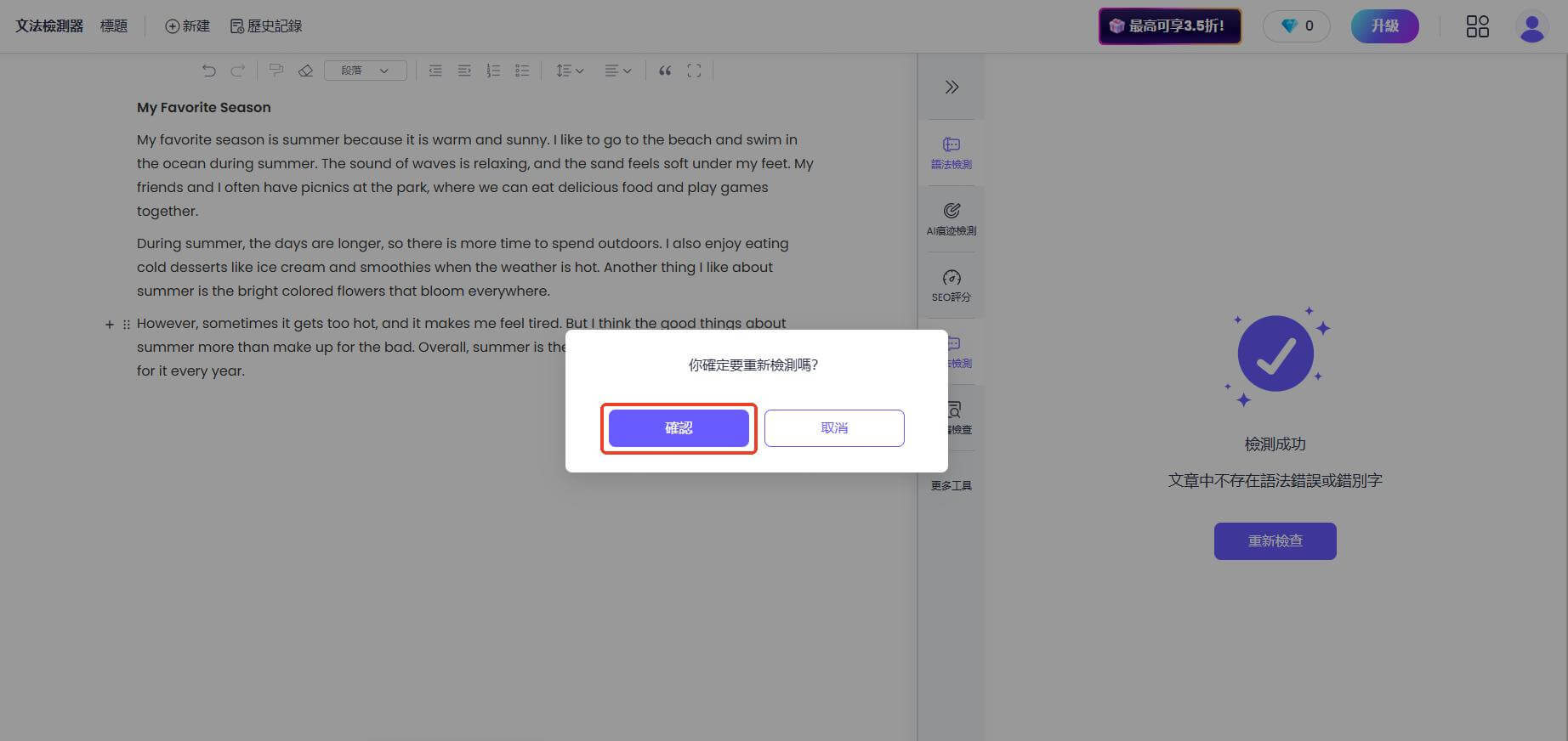Select the format painter icon

point(276,71)
